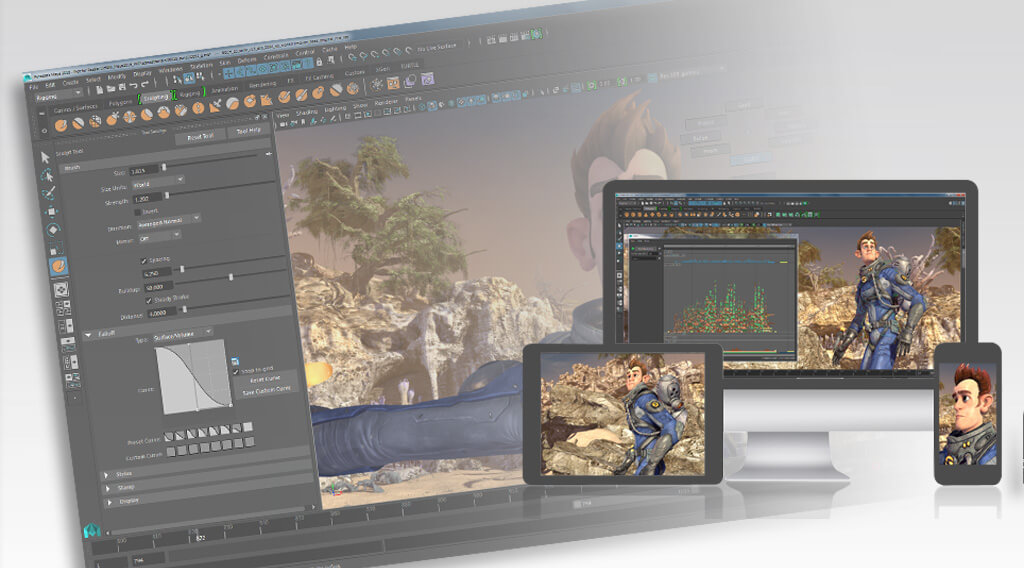The width and height of the screenshot is (1024, 568).
Task: Switch to the Polygons shelf tab
Action: tap(120, 103)
